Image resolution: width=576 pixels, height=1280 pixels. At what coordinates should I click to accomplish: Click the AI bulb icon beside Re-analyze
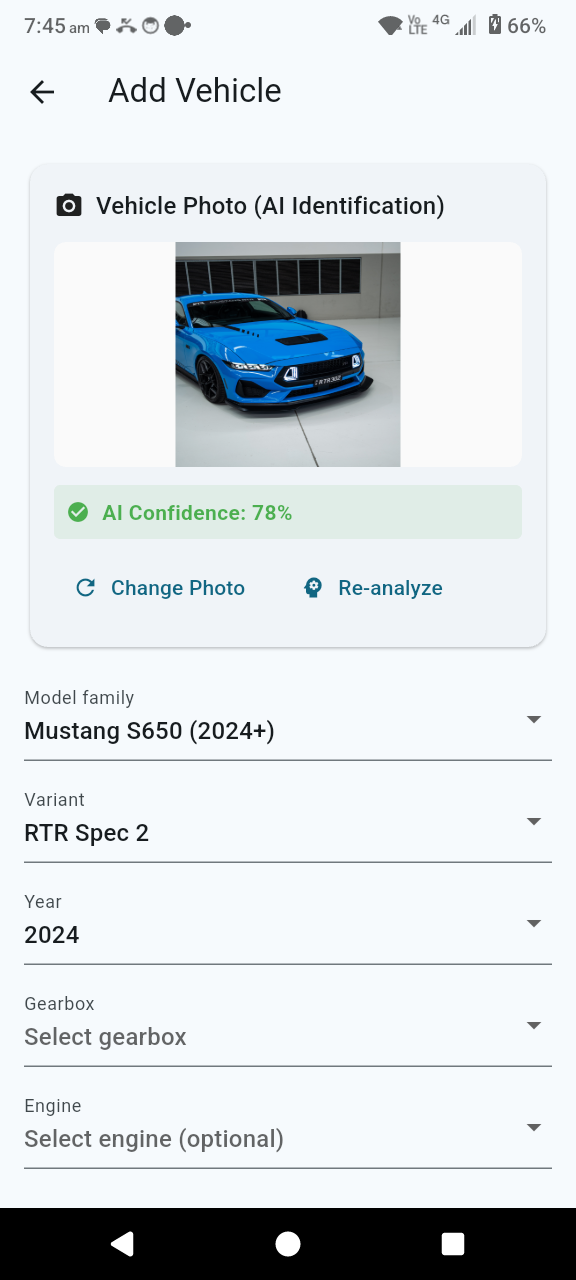[x=310, y=588]
